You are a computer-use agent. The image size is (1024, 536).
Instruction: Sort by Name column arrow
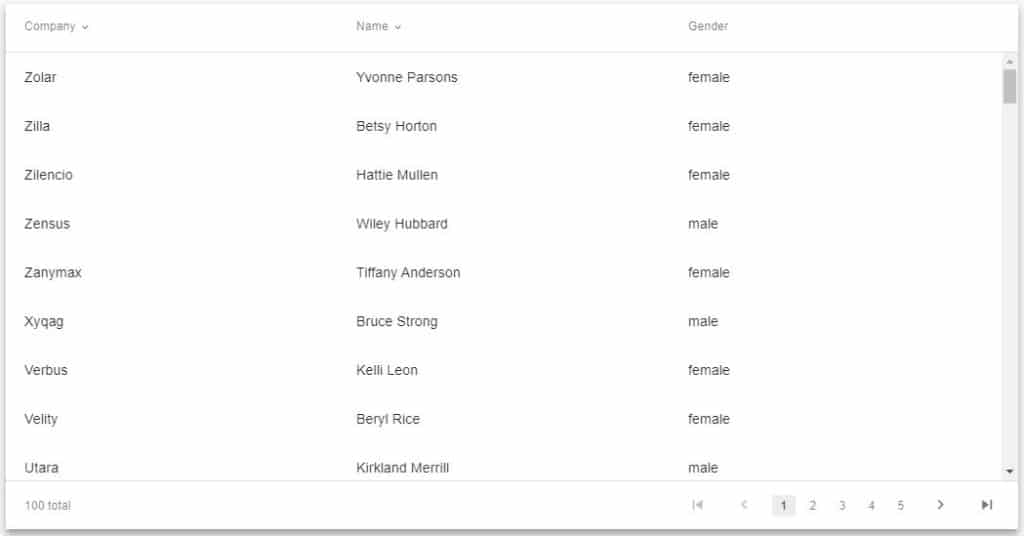tap(398, 27)
